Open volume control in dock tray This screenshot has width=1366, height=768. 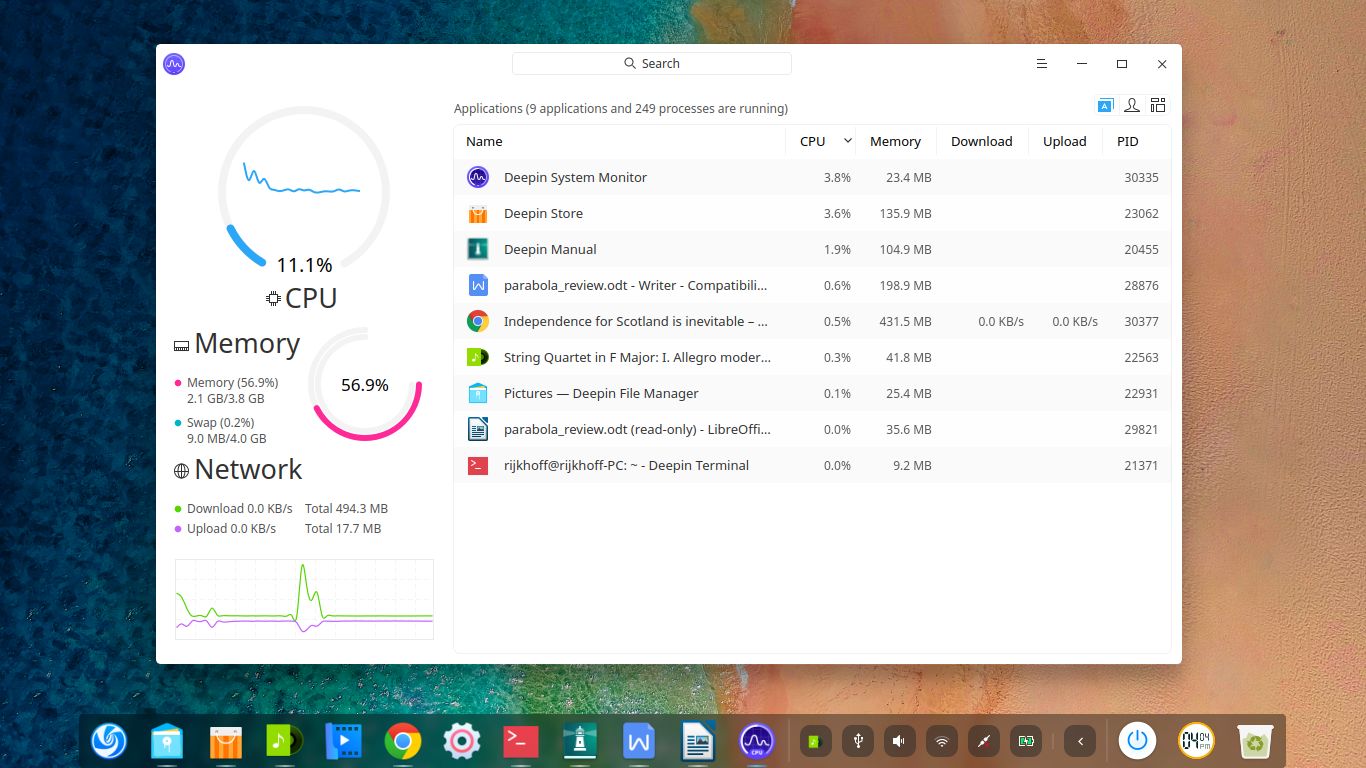[899, 741]
